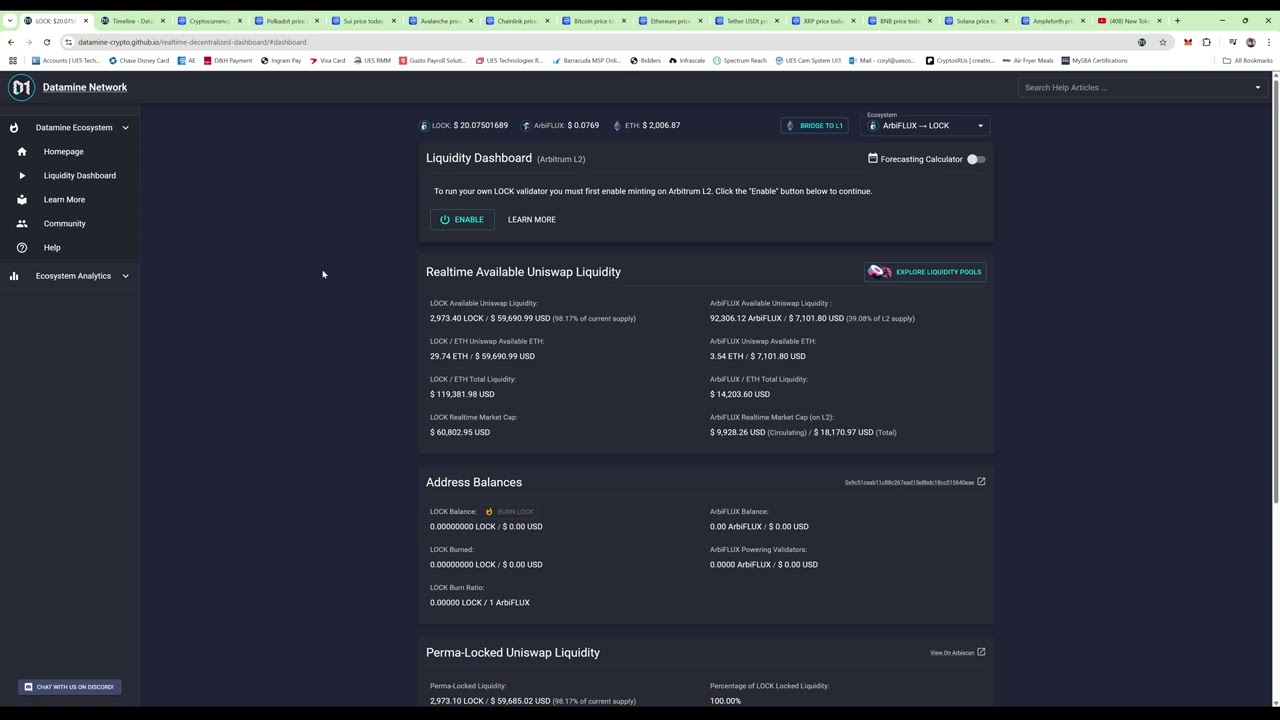Open the Search Help Articles dropdown arrow
This screenshot has width=1280, height=720.
1258,88
